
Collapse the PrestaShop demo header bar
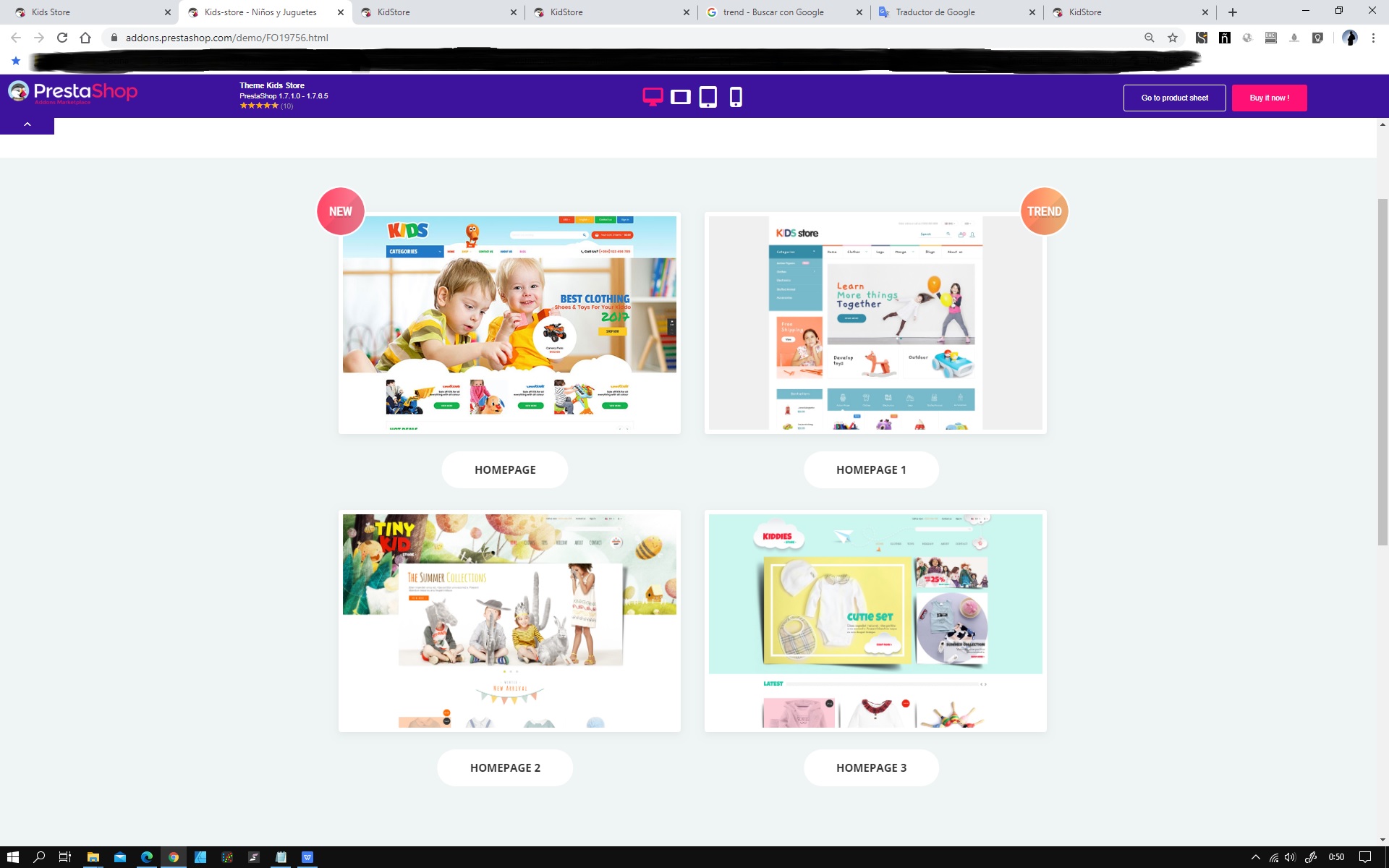pos(27,124)
